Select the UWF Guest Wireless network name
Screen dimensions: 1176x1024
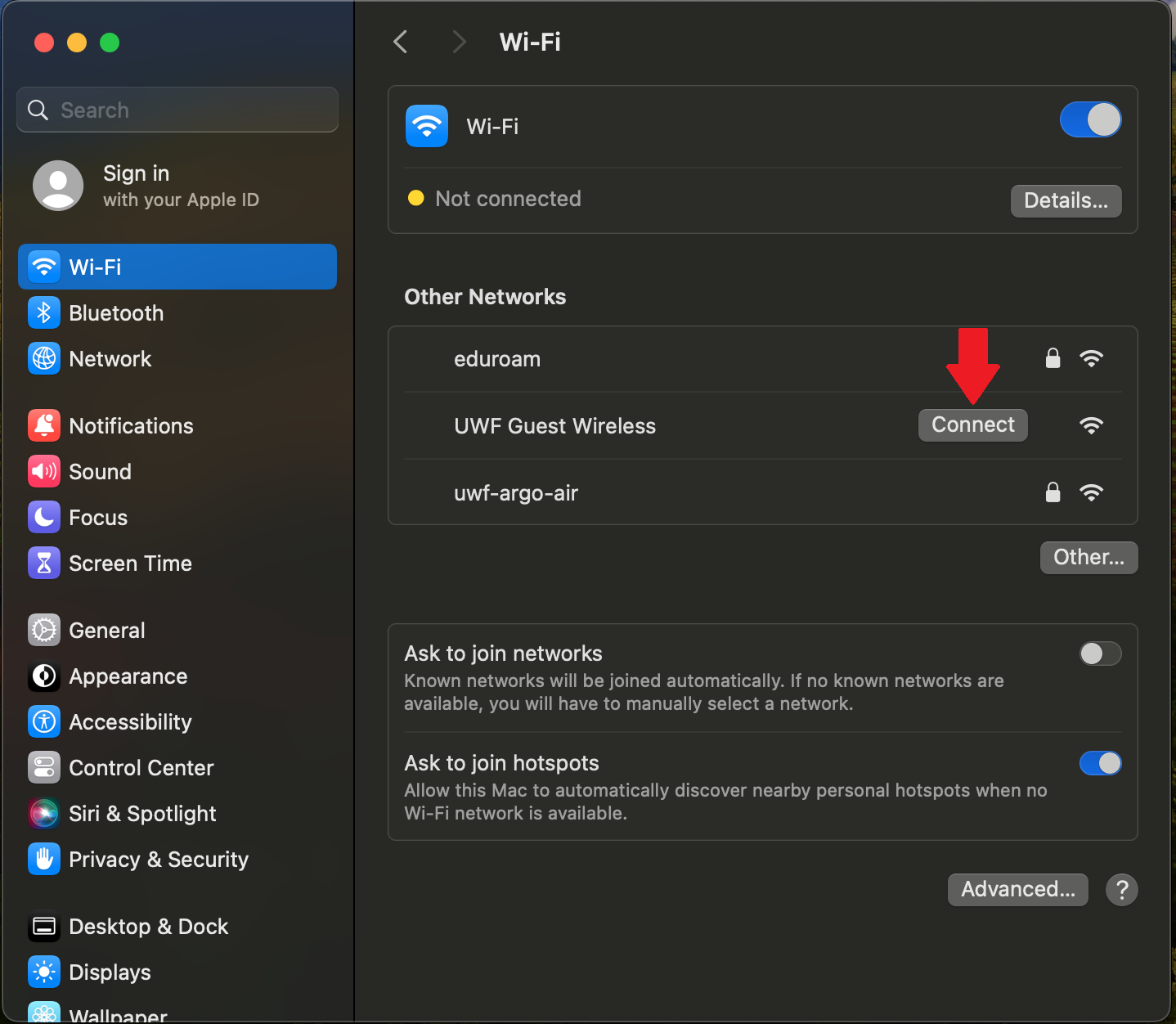pos(555,425)
